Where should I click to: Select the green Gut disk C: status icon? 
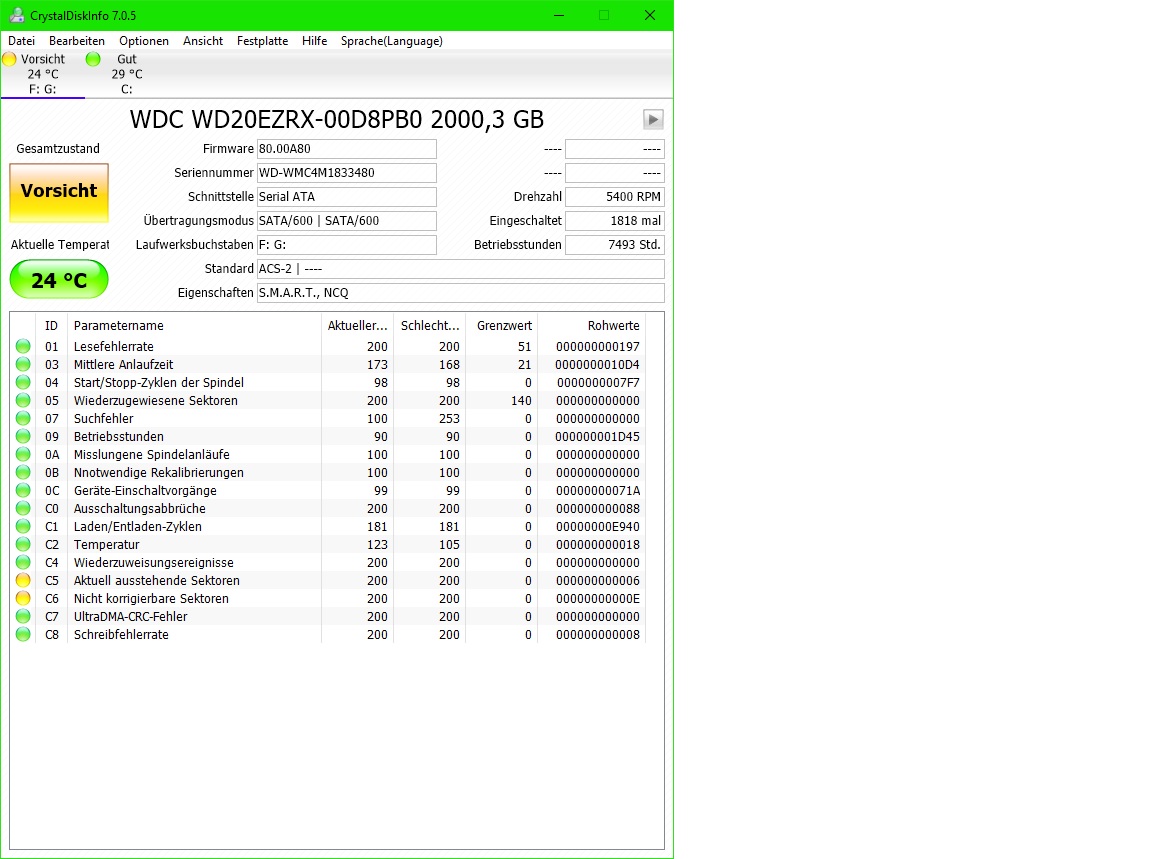(x=93, y=59)
